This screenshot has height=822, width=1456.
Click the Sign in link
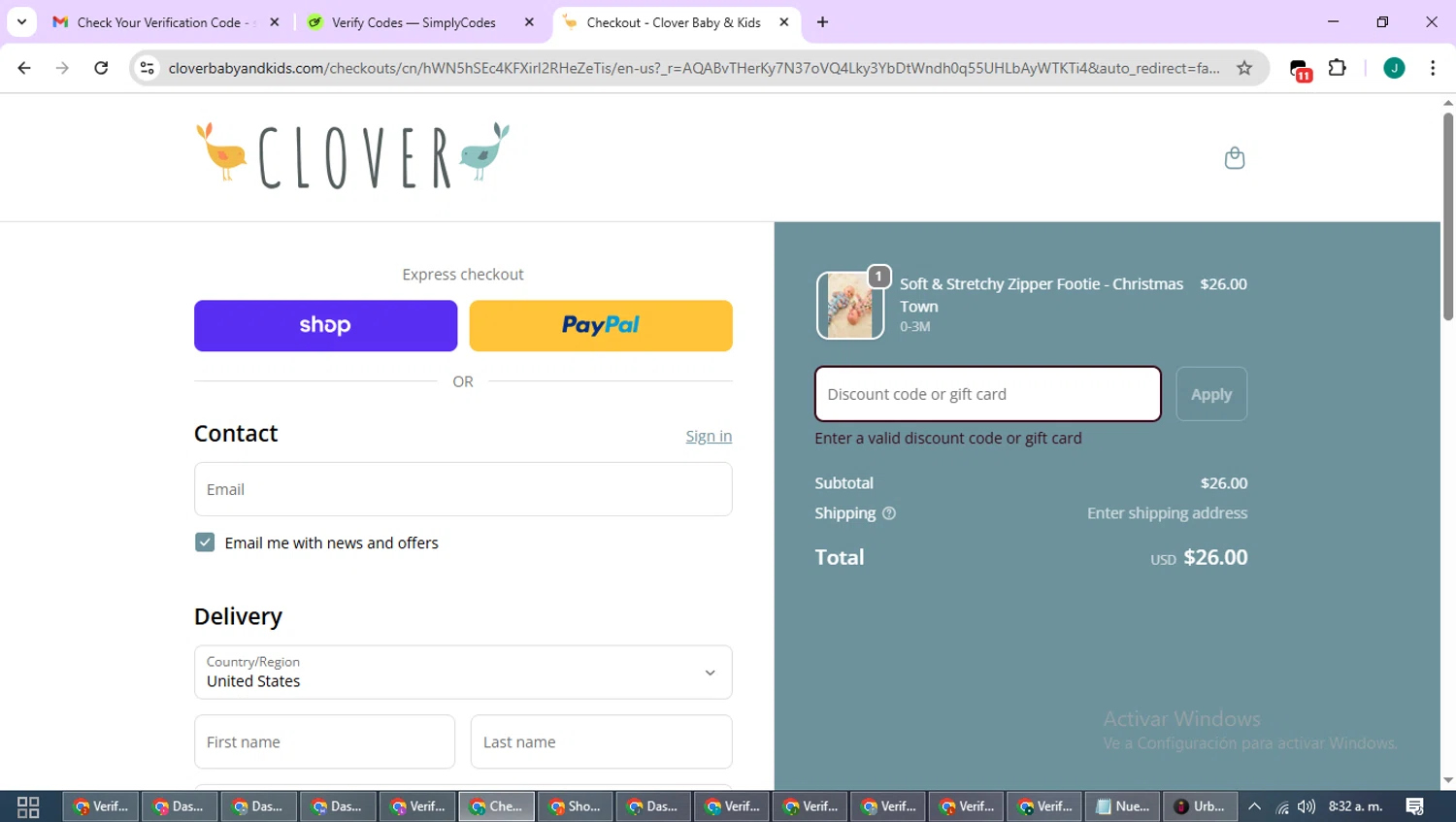pos(709,436)
